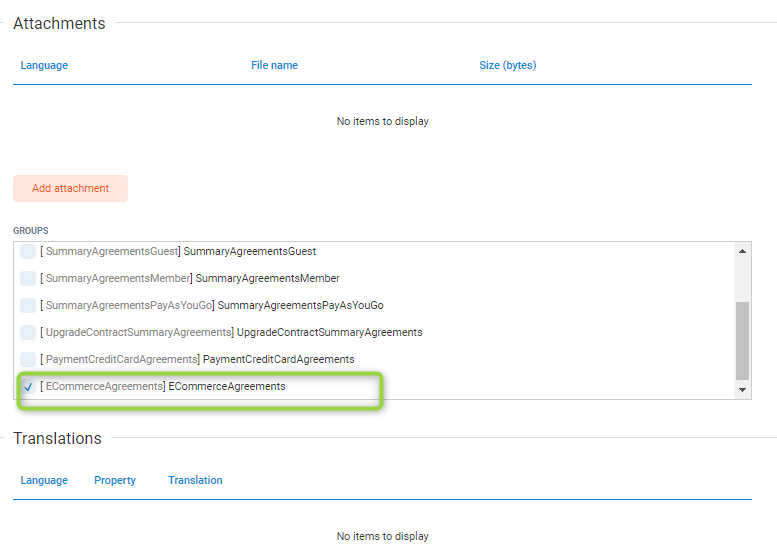Check the PaymentCreditCardAgreements group checkbox

[x=28, y=359]
